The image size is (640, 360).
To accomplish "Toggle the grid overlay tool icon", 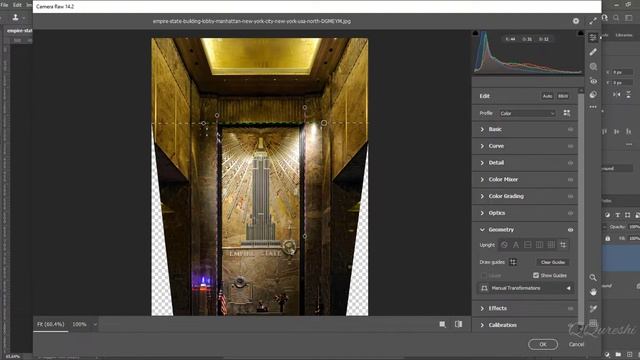I will 593,323.
